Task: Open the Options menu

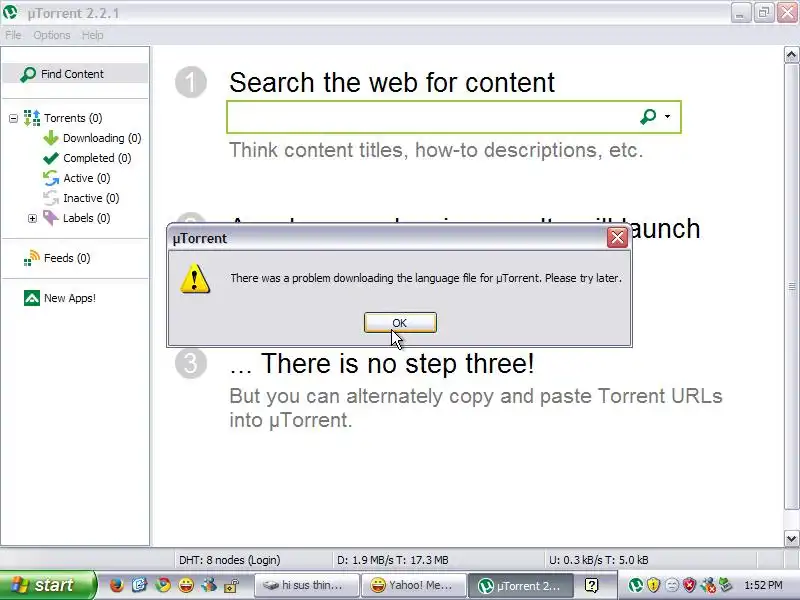Action: (x=52, y=35)
